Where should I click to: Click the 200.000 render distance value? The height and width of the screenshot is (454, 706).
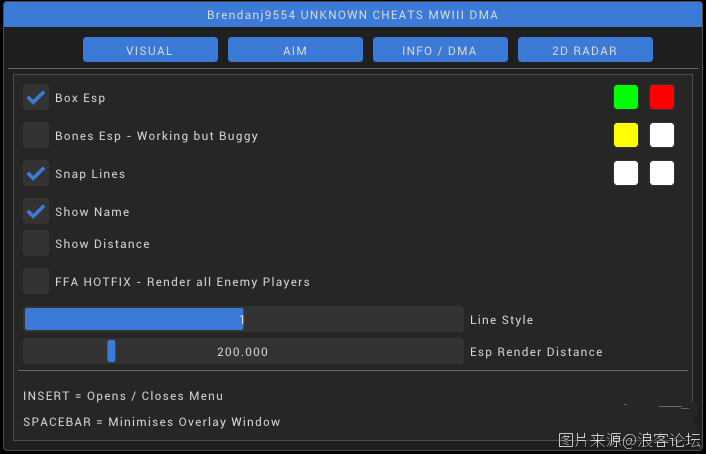(243, 352)
